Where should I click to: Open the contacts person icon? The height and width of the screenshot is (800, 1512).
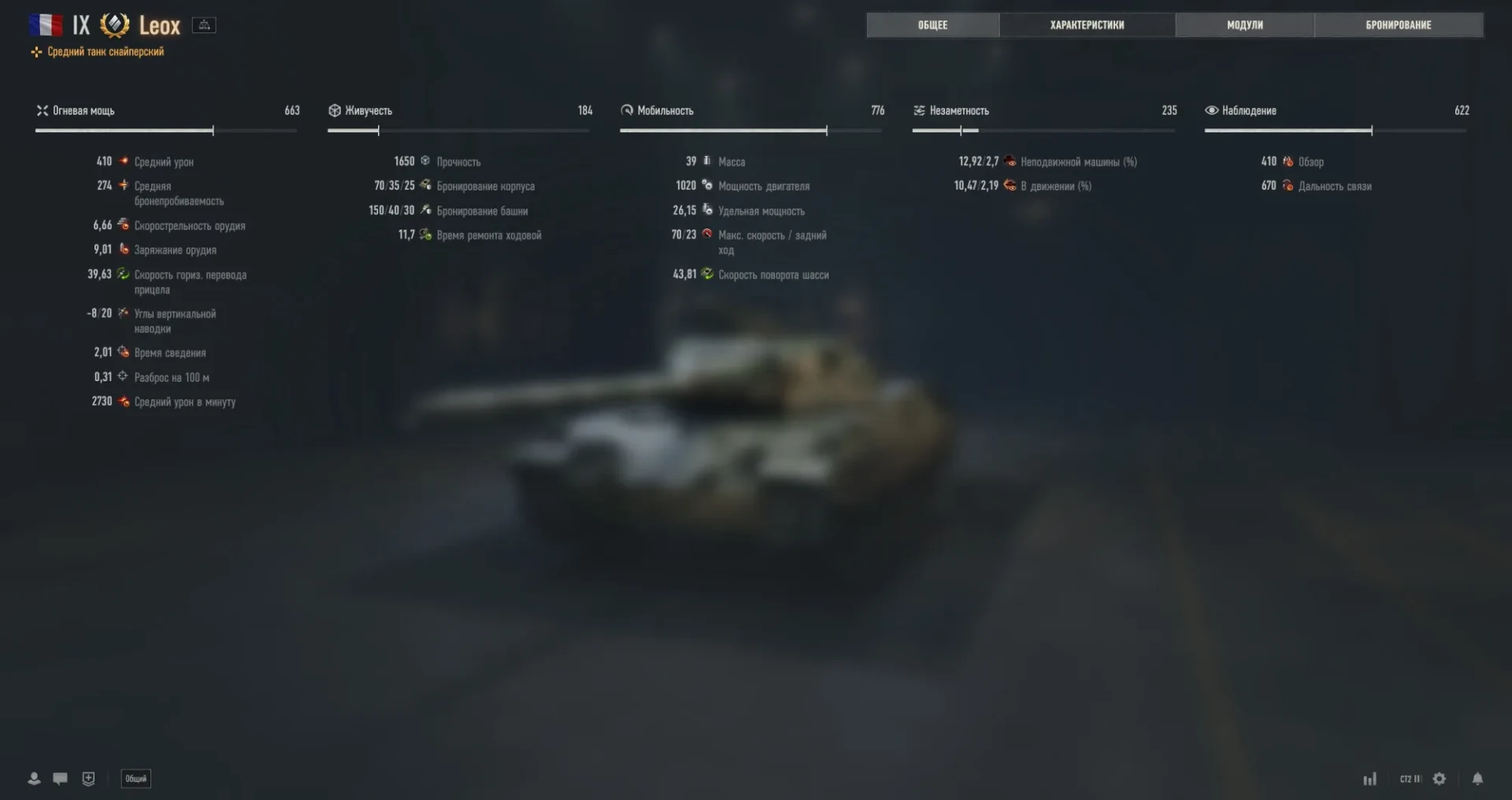pos(34,779)
